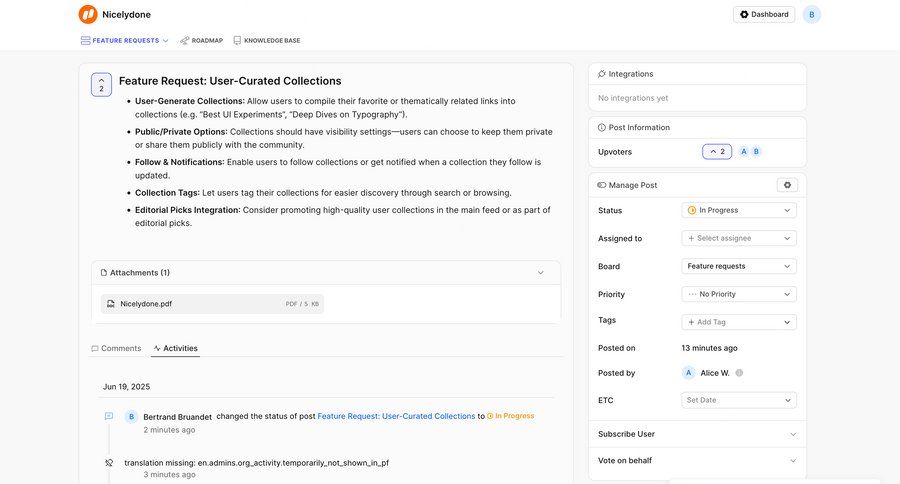This screenshot has height=484, width=900.
Task: Click the In Progress status label in activity
Action: coord(510,416)
